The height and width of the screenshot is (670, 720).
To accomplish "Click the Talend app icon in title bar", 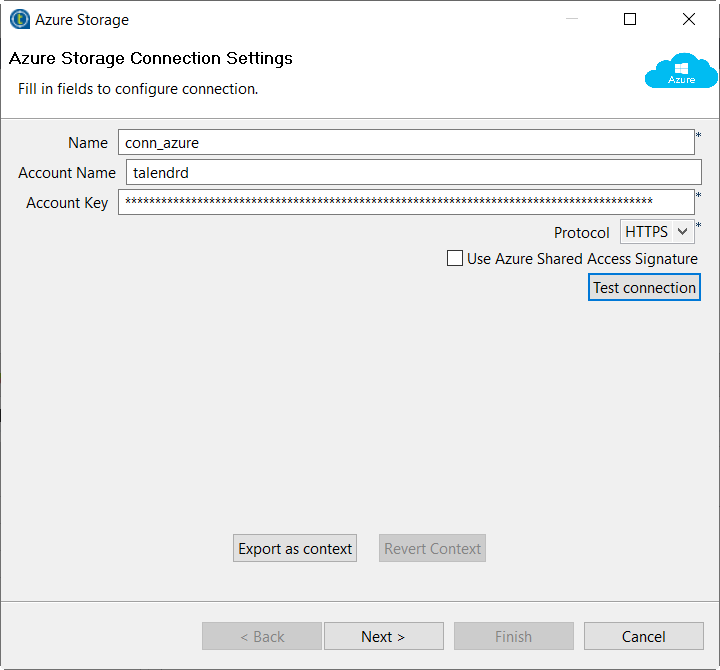I will (19, 19).
